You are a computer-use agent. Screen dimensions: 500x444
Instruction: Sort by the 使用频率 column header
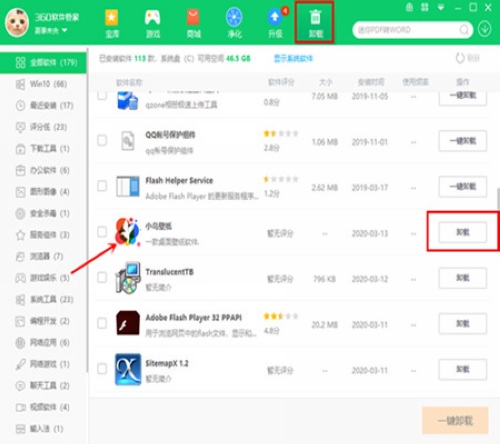[x=415, y=82]
